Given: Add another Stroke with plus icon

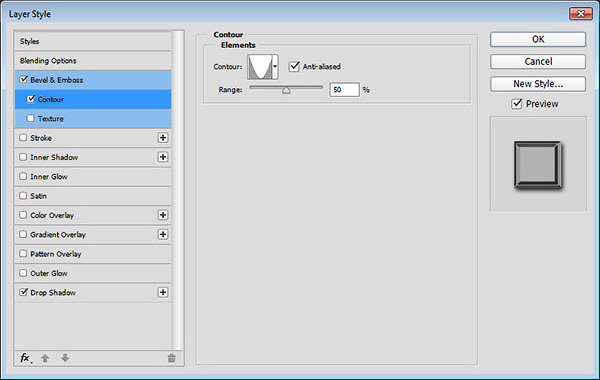Looking at the screenshot, I should [163, 138].
